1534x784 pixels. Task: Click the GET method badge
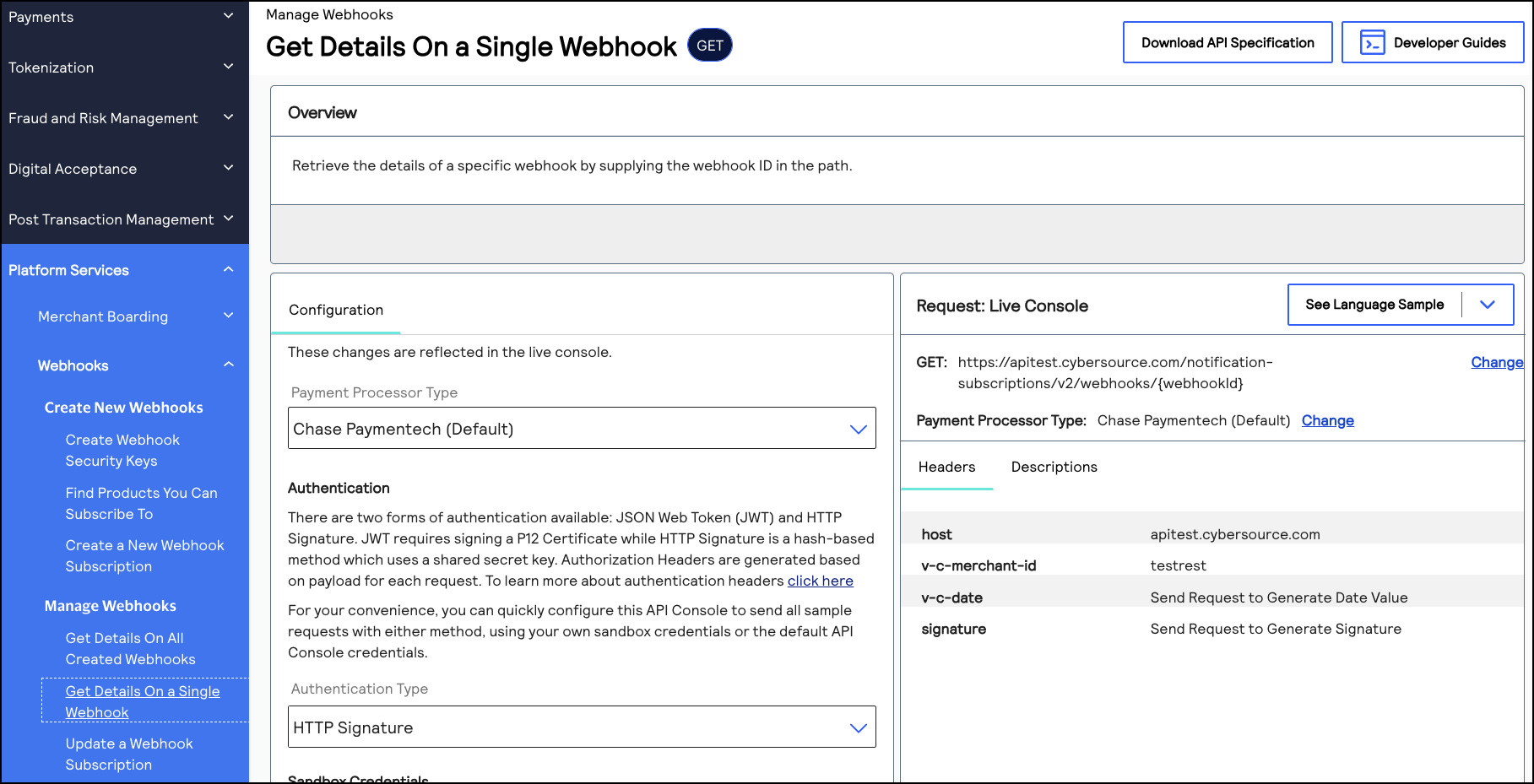709,45
